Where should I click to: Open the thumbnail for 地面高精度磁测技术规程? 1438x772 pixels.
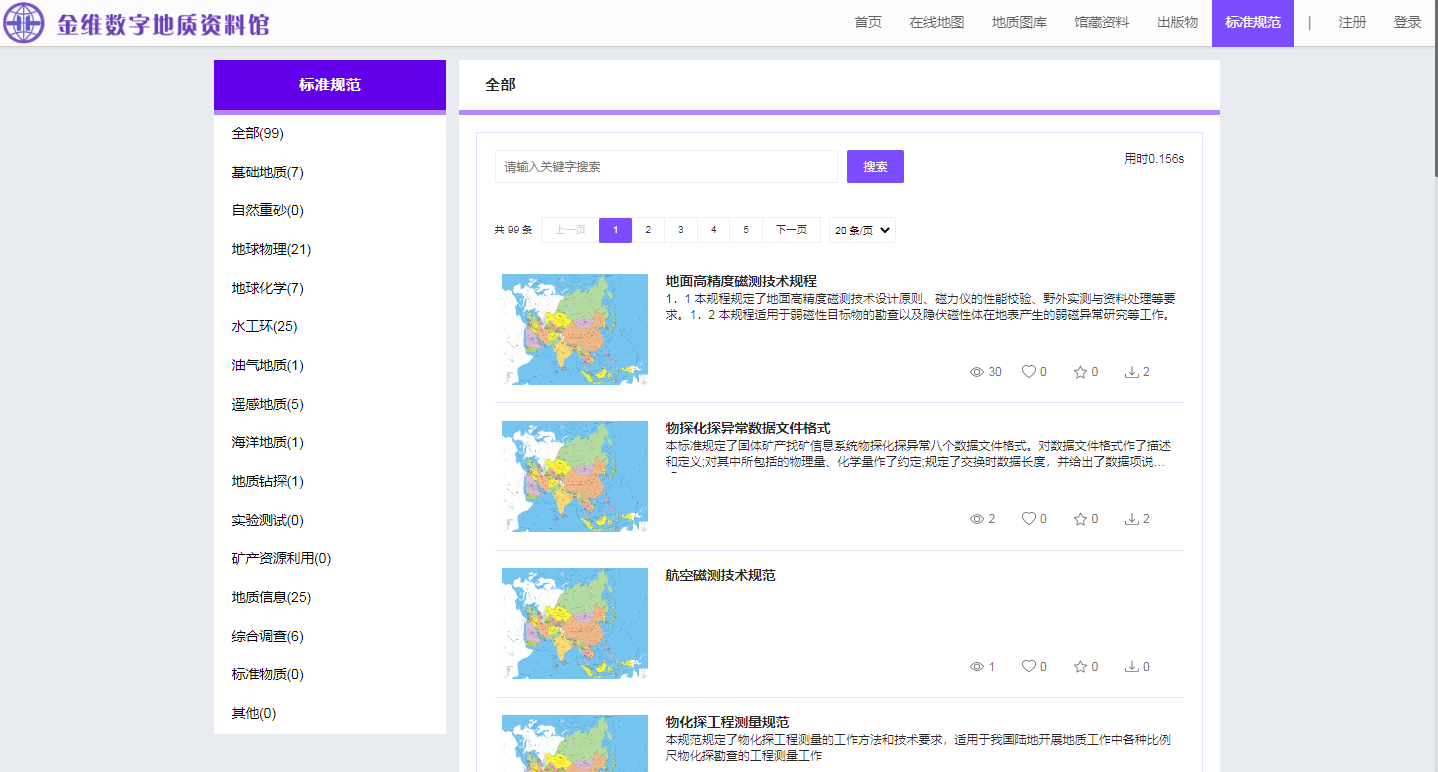(574, 329)
